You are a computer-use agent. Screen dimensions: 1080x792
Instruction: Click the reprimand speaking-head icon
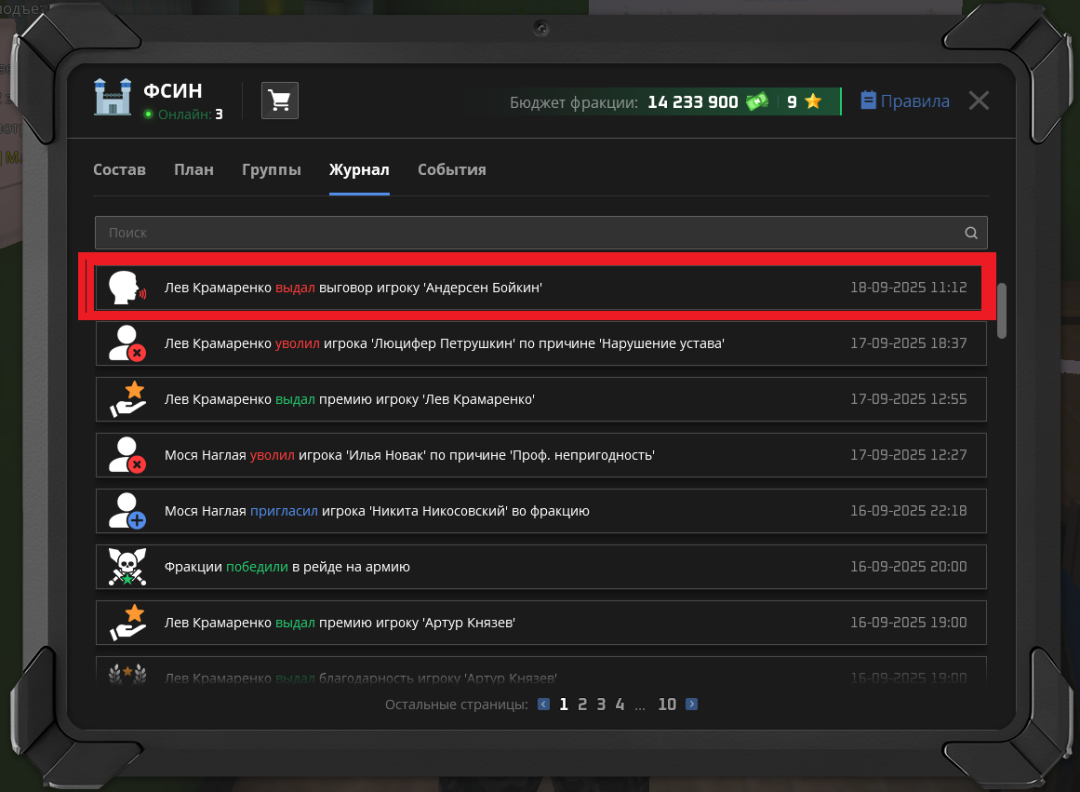coord(127,288)
